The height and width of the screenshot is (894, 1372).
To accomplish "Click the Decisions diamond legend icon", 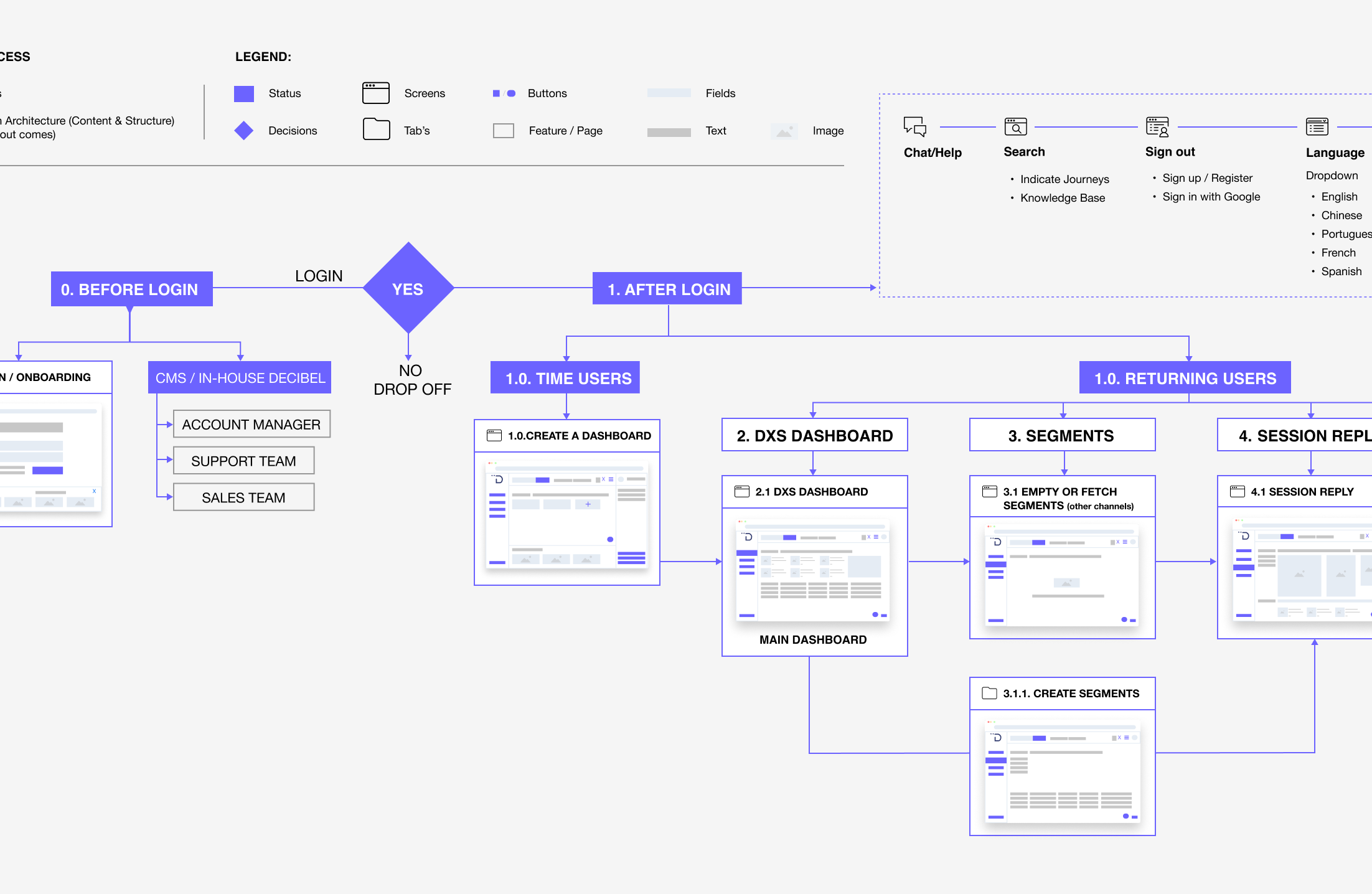I will [244, 130].
